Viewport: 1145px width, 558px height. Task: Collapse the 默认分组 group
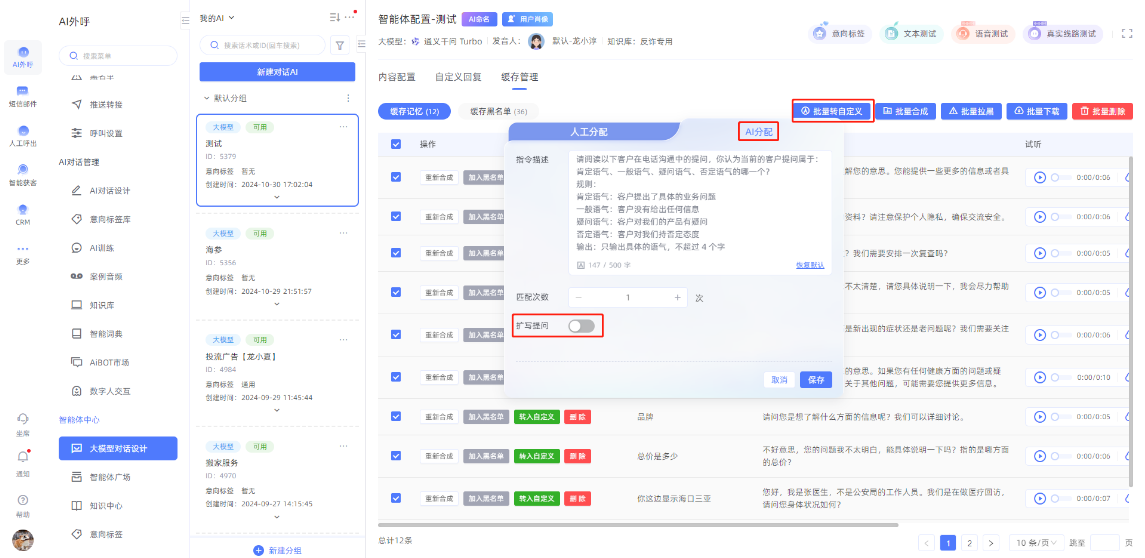pos(206,98)
